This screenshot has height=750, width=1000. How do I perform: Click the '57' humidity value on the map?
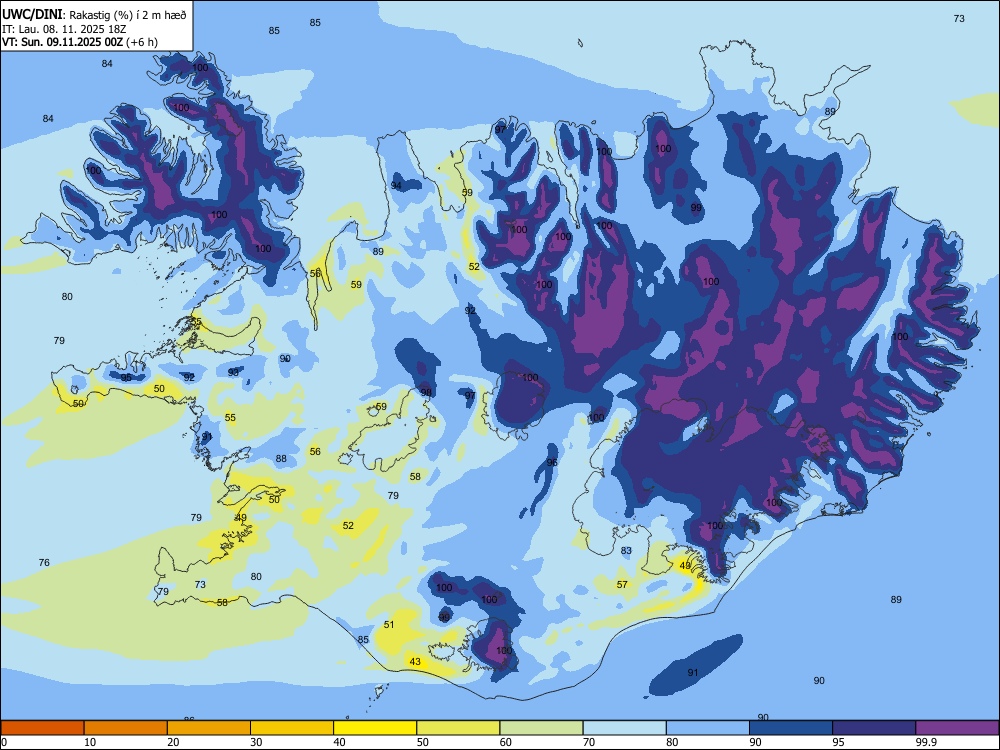622,584
